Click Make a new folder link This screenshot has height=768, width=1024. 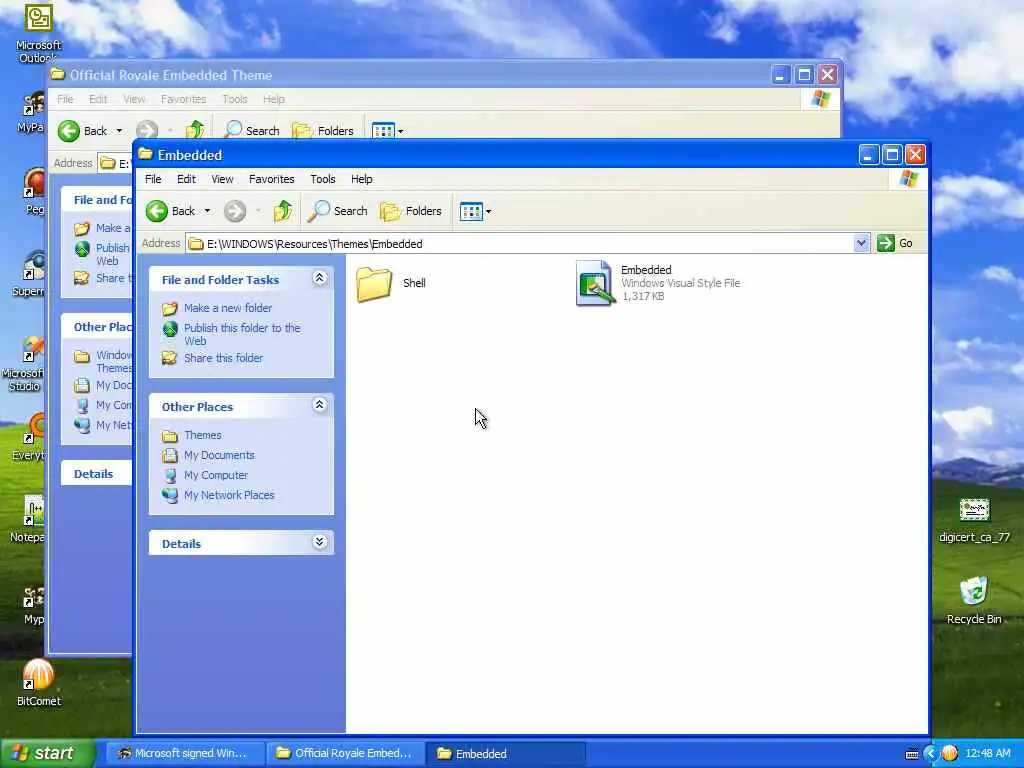click(x=228, y=308)
